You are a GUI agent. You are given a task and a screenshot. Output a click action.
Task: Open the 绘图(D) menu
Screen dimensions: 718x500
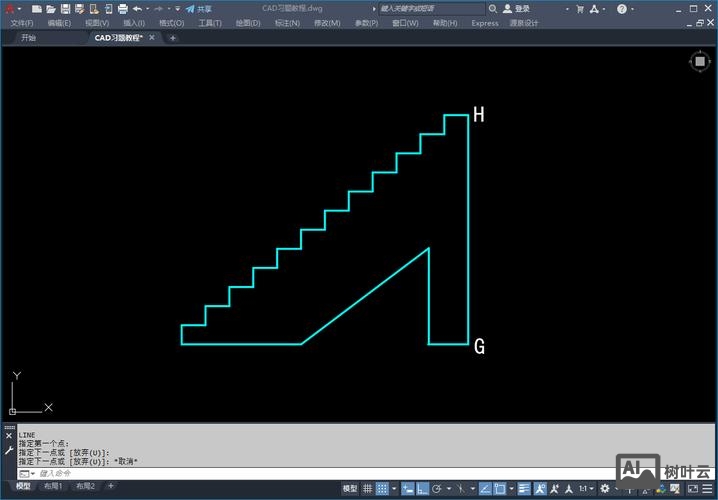point(248,23)
